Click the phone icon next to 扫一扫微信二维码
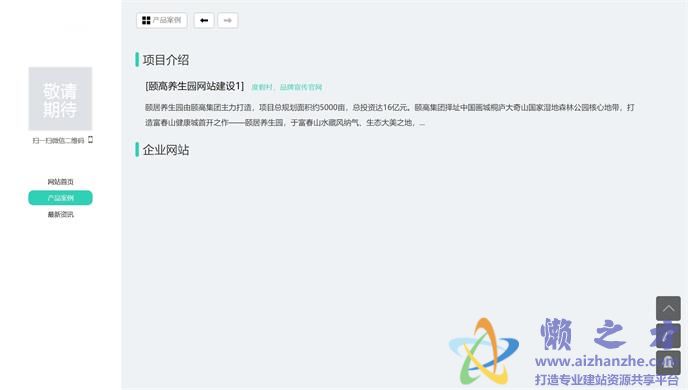Image resolution: width=688 pixels, height=390 pixels. (x=90, y=140)
